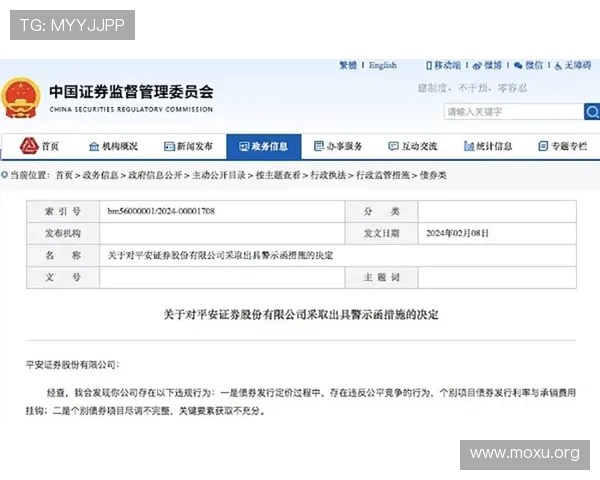
Task: Click the 发文日期 label cell
Action: click(x=382, y=233)
